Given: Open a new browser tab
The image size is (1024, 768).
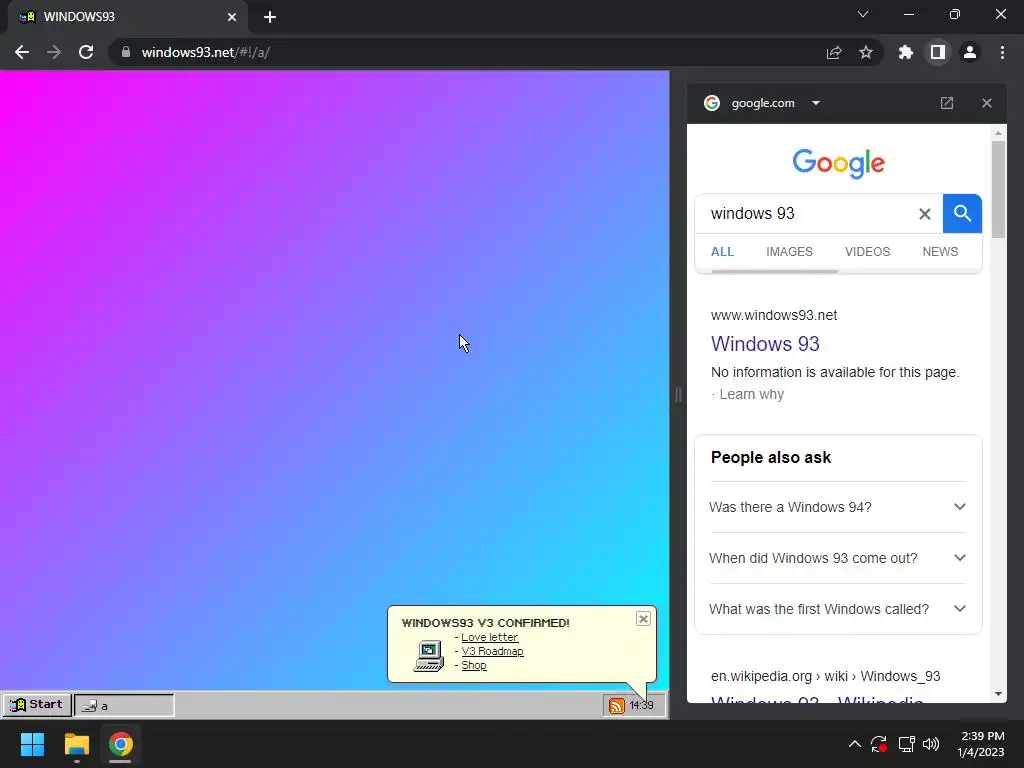Looking at the screenshot, I should [x=270, y=17].
